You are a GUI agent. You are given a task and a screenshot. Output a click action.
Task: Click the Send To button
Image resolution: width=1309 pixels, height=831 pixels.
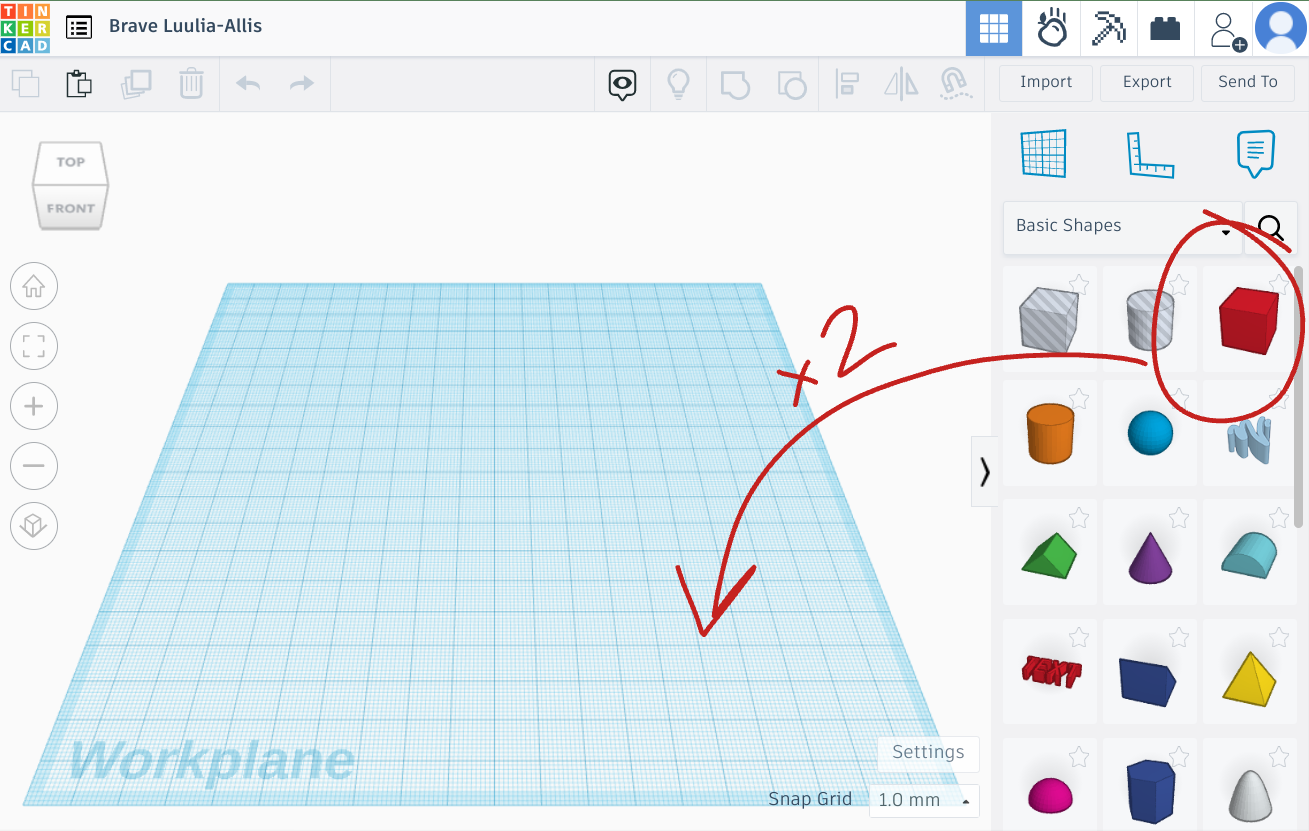(x=1248, y=83)
